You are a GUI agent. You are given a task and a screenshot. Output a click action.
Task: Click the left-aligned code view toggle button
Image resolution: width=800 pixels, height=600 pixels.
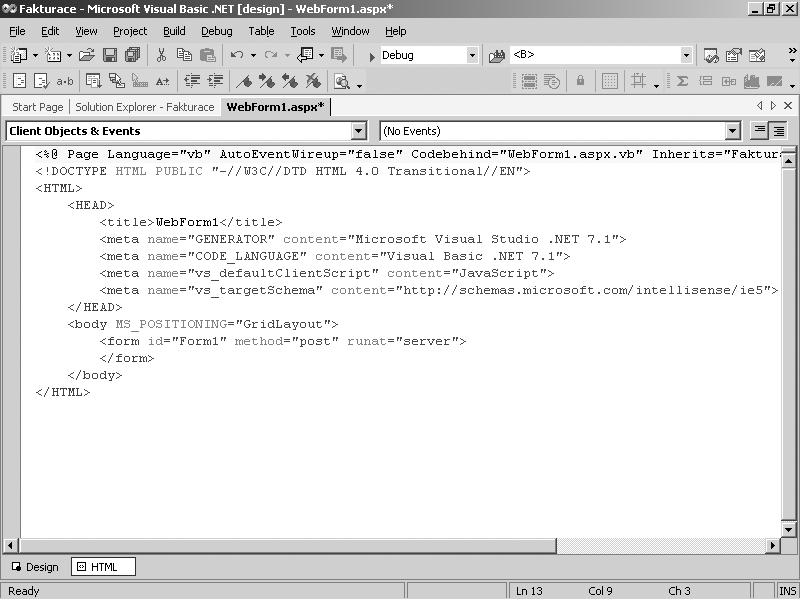760,131
